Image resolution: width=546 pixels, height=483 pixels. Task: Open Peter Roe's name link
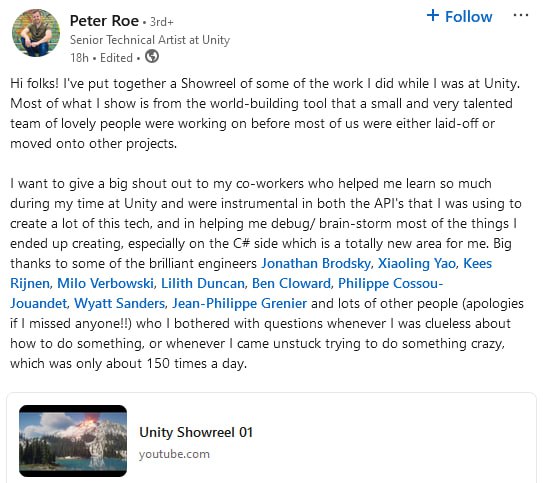click(104, 21)
